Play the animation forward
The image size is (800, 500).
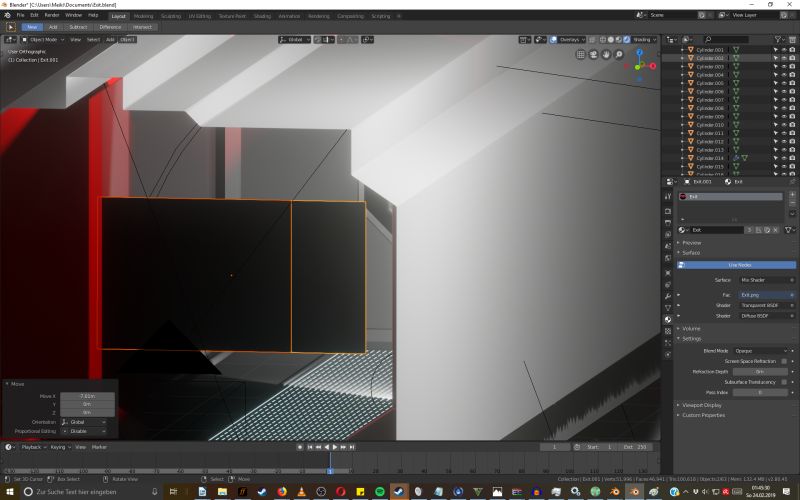(x=335, y=447)
